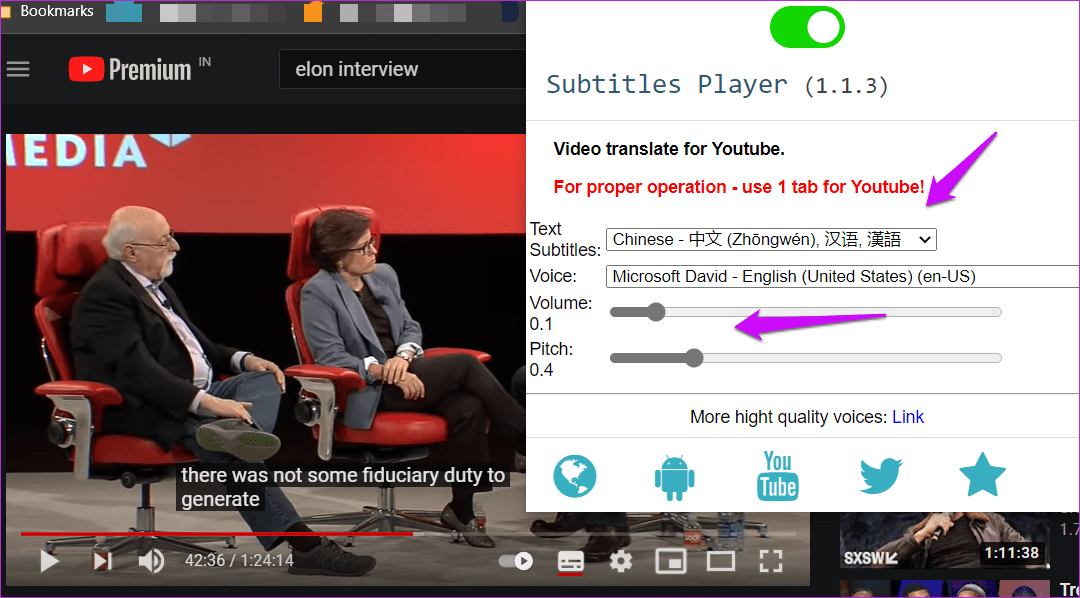Click the search box with 'elon interview'
This screenshot has height=598, width=1080.
pos(403,69)
